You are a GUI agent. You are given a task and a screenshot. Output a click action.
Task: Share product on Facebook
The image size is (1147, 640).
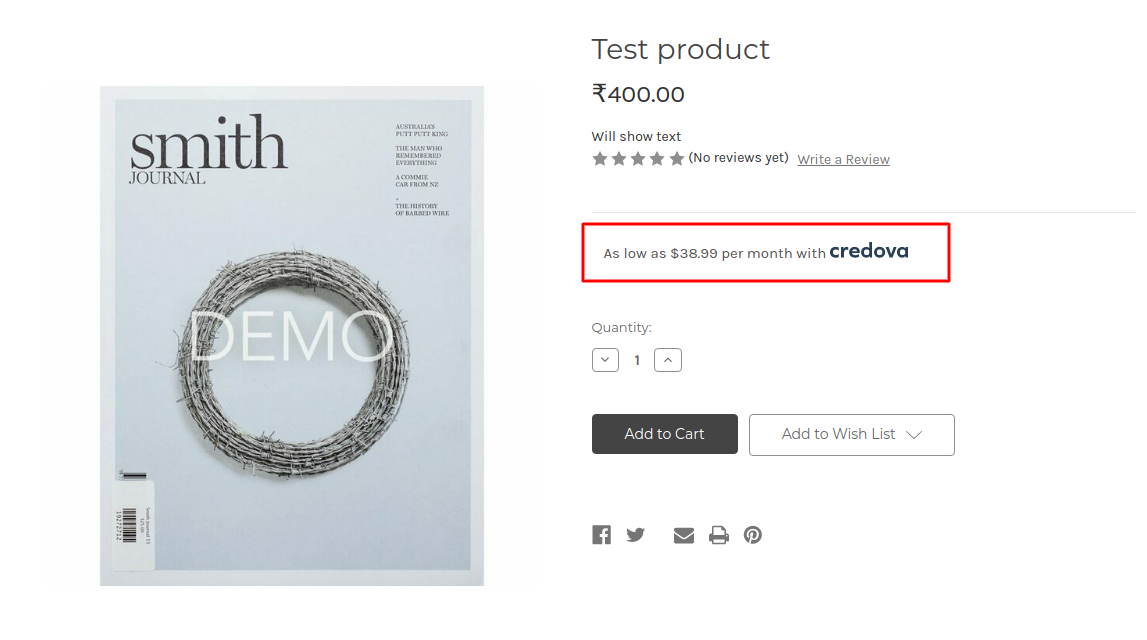[x=601, y=534]
